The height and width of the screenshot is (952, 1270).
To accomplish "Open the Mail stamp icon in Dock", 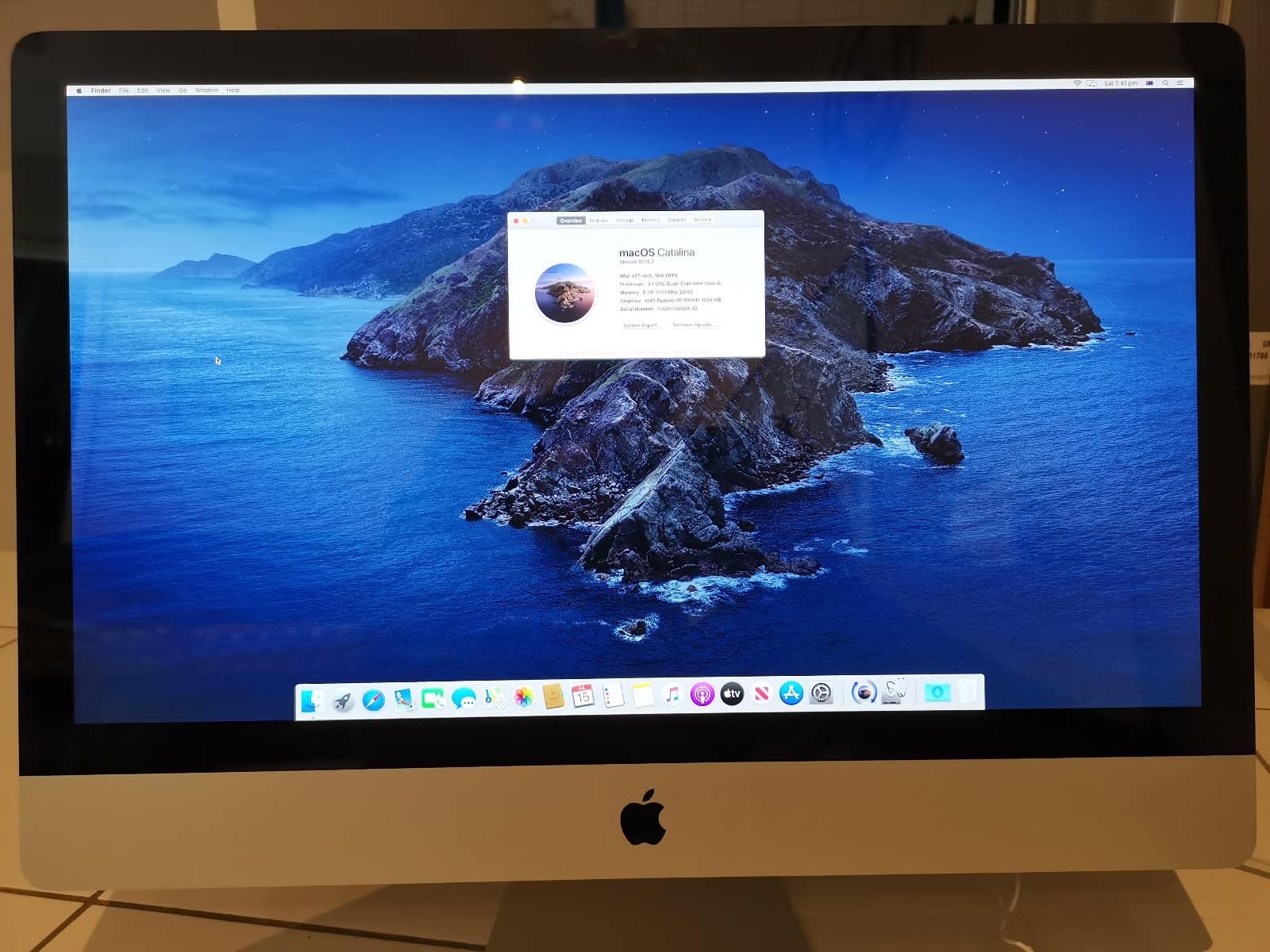I will point(403,699).
